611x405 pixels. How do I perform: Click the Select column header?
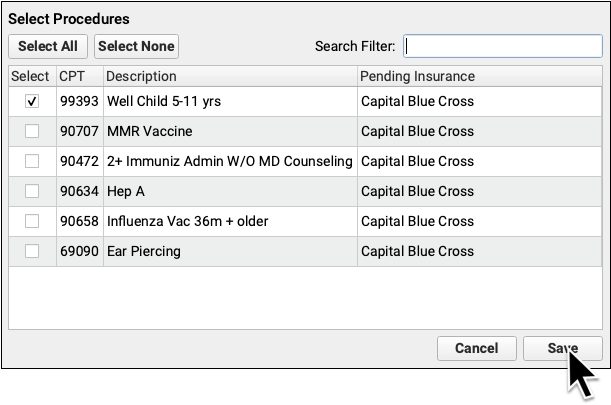click(x=31, y=76)
